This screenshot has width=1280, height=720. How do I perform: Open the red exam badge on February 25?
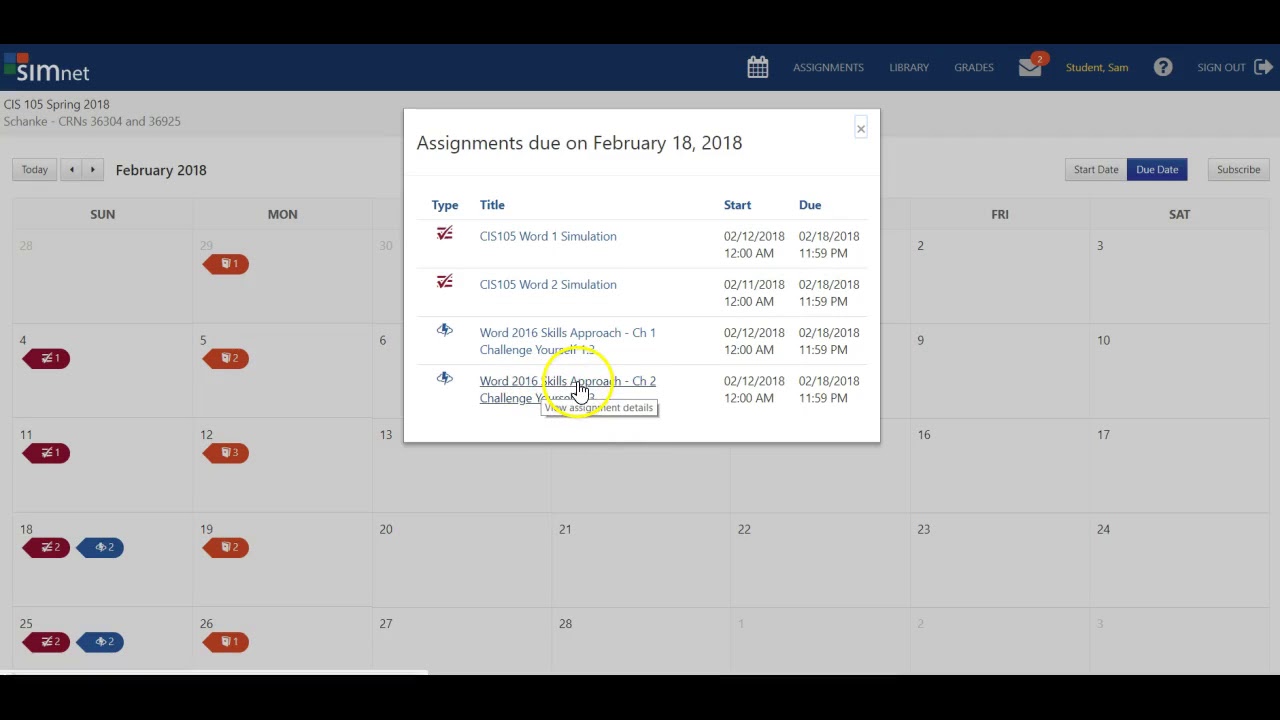coord(47,641)
